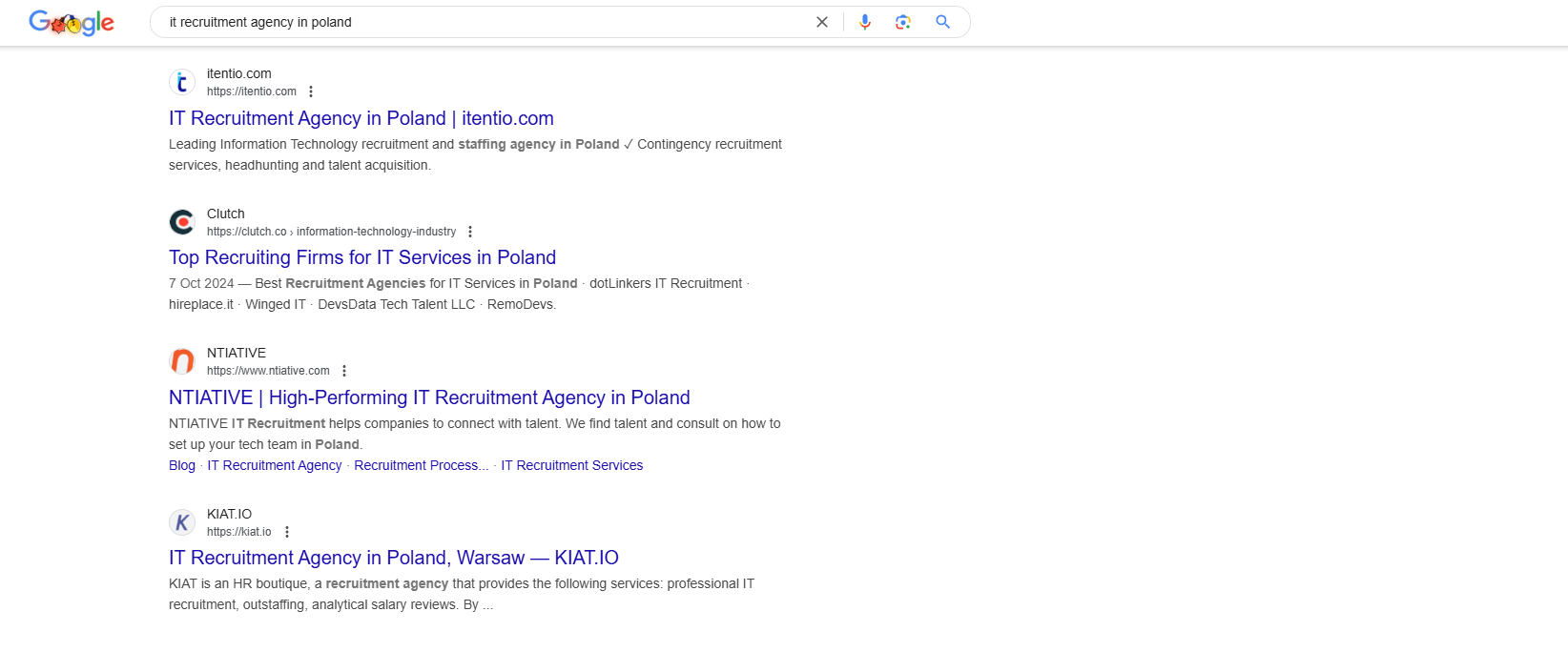The image size is (1568, 652).
Task: Open 'IT Recruitment Services' sitelink
Action: pos(571,465)
